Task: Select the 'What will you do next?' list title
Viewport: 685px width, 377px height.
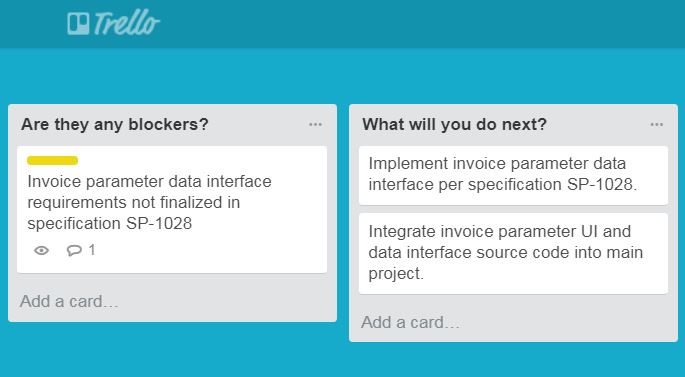Action: [x=454, y=124]
